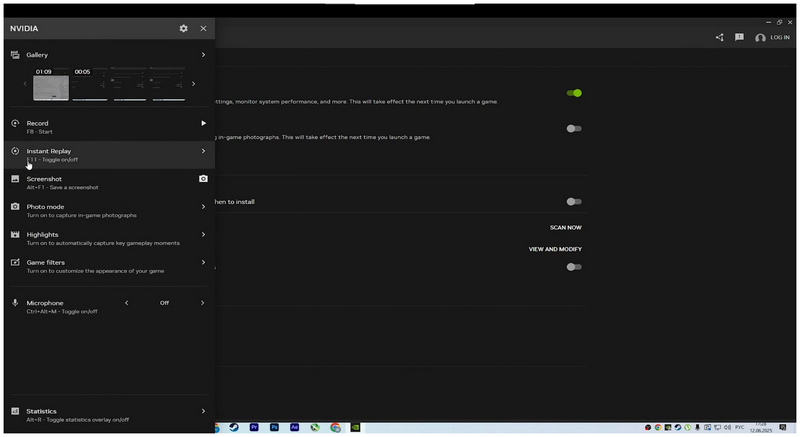Click the LOG IN link

(x=780, y=38)
